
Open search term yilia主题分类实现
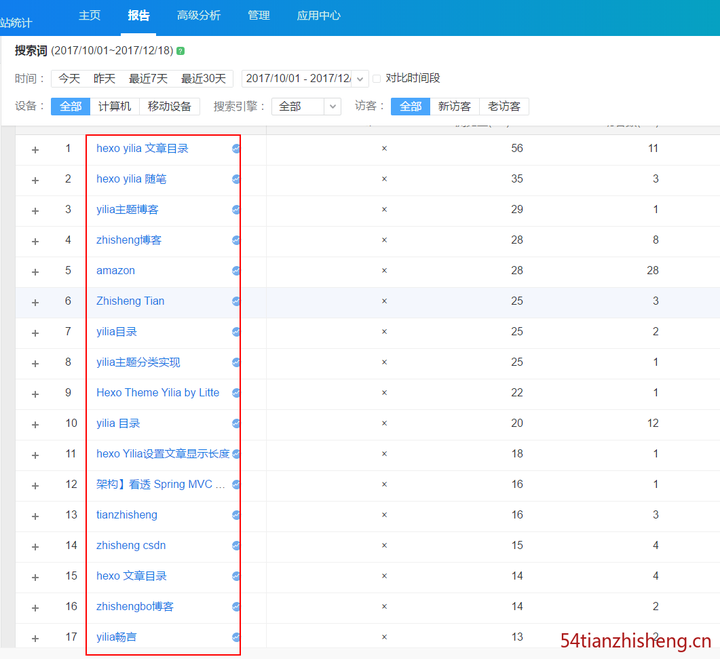tap(138, 362)
